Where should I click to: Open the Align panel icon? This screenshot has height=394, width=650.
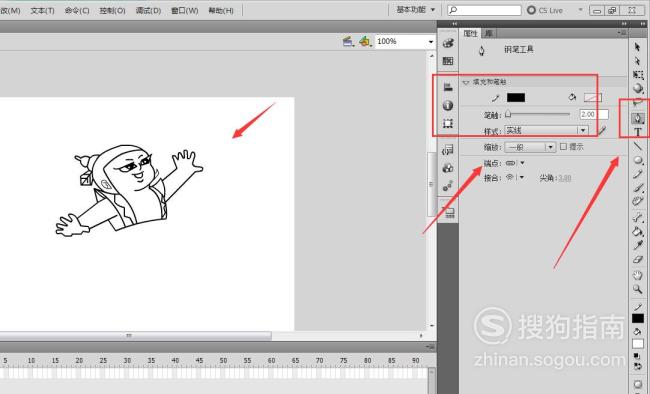point(448,87)
